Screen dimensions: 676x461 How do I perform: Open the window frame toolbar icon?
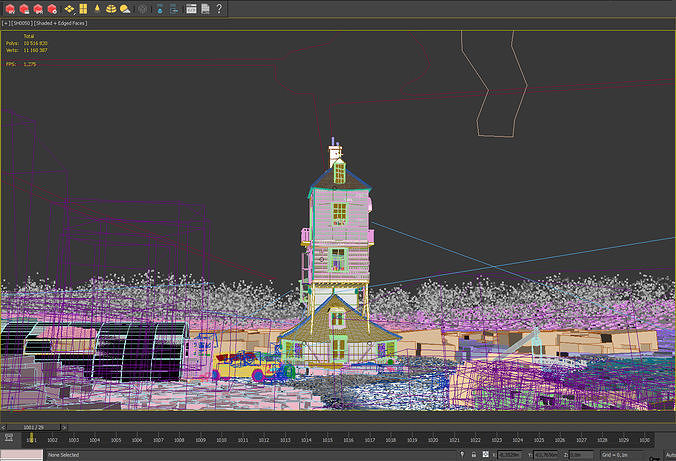[191, 9]
